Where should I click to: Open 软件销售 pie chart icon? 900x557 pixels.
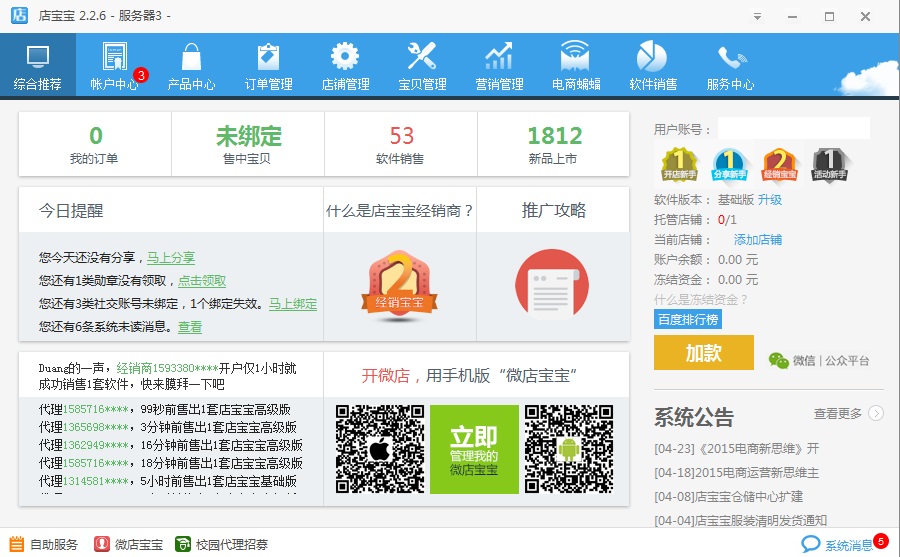653,66
